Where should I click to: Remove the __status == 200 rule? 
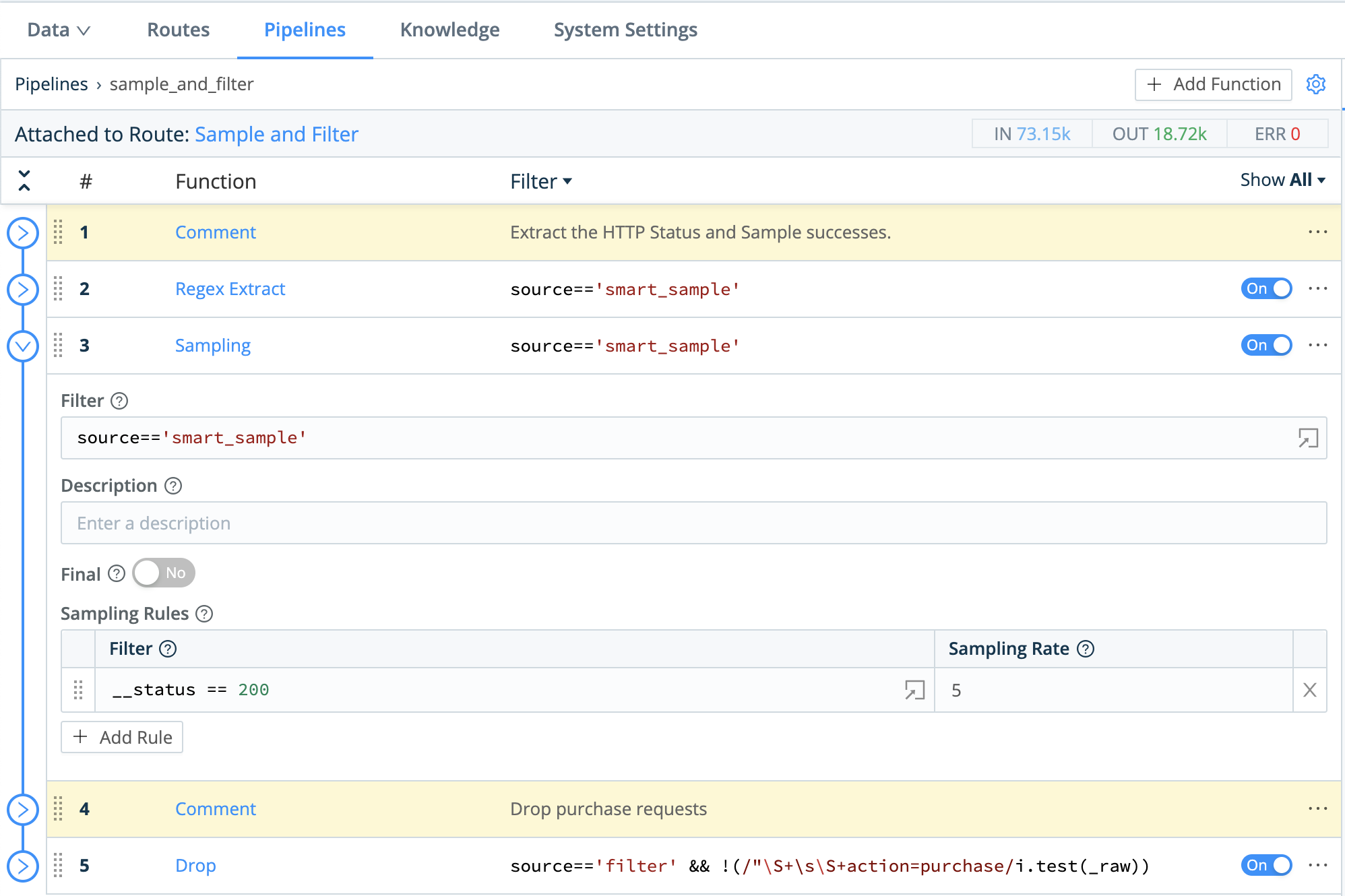click(1309, 690)
